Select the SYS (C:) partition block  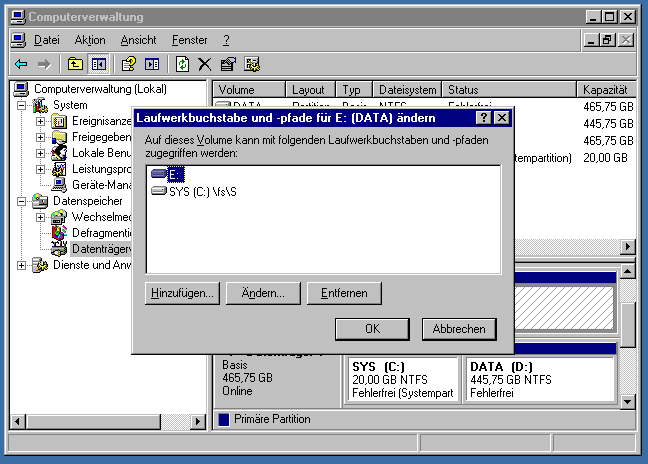[x=403, y=380]
